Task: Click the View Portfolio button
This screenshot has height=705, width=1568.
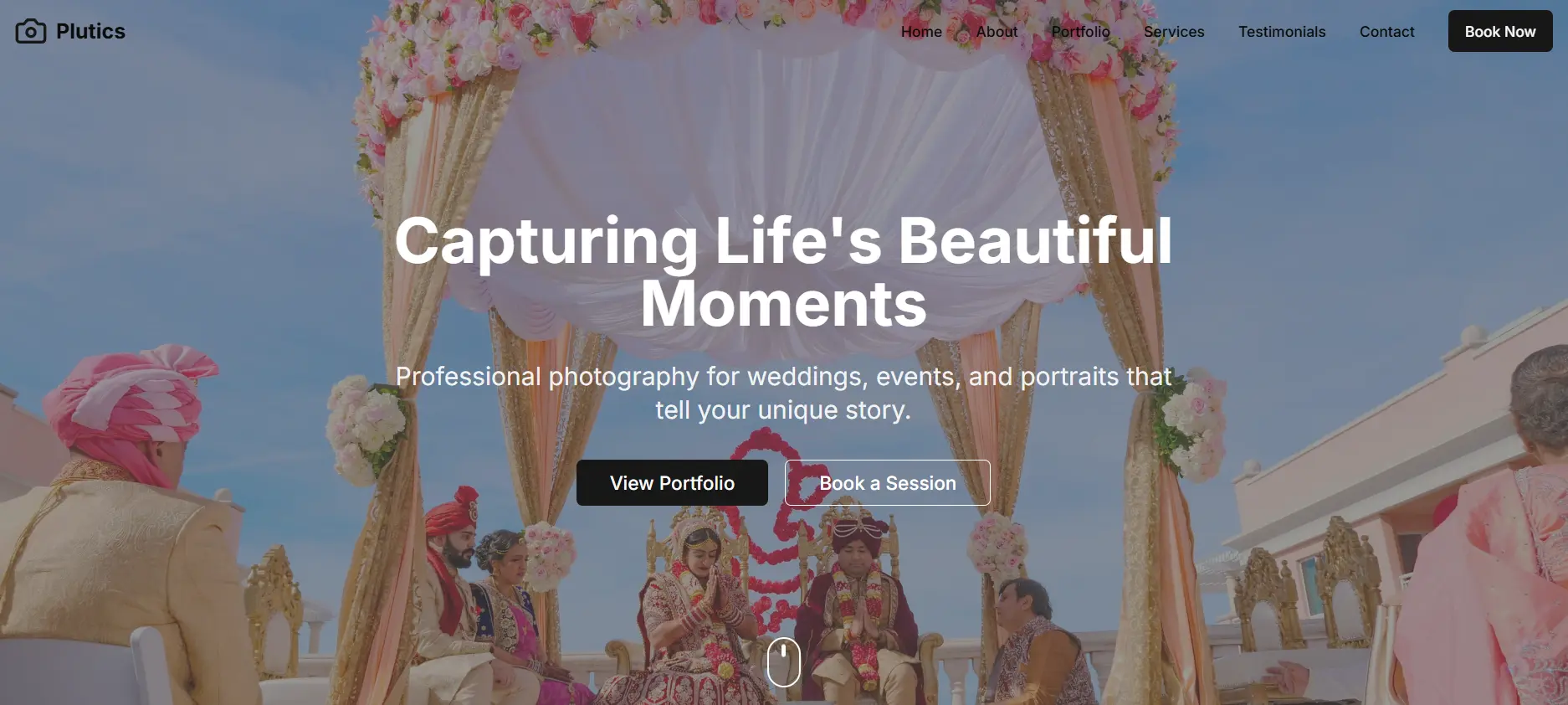Action: click(x=672, y=482)
